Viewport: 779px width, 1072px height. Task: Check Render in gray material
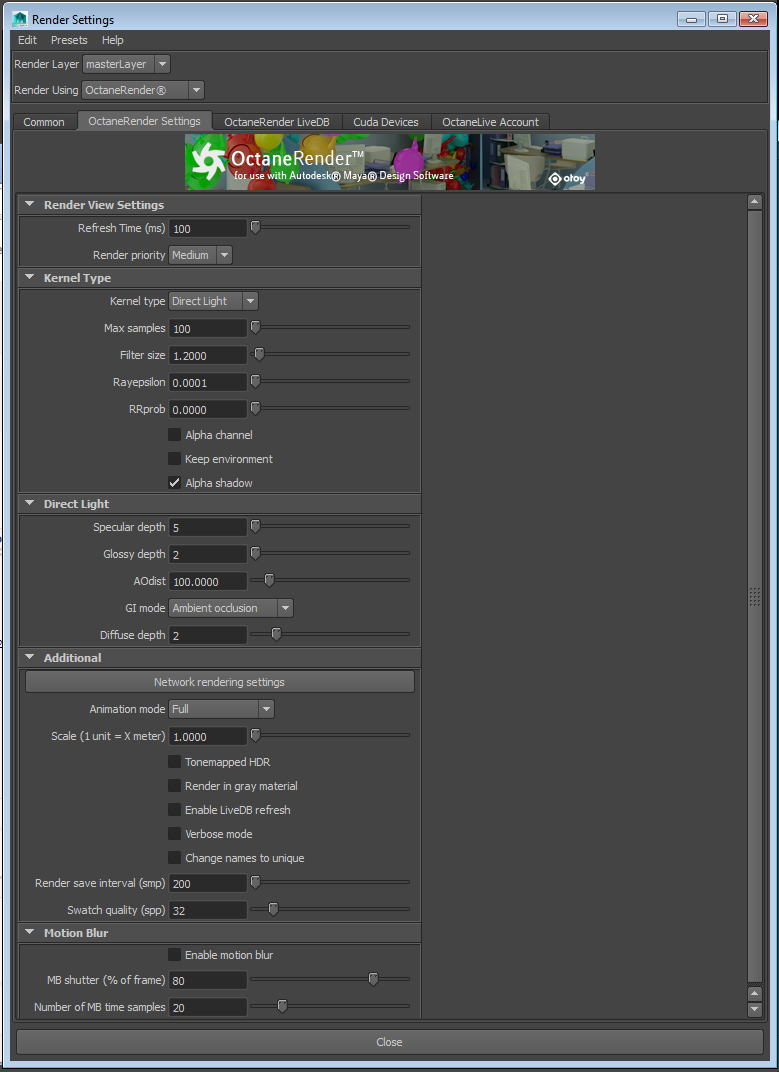[174, 786]
